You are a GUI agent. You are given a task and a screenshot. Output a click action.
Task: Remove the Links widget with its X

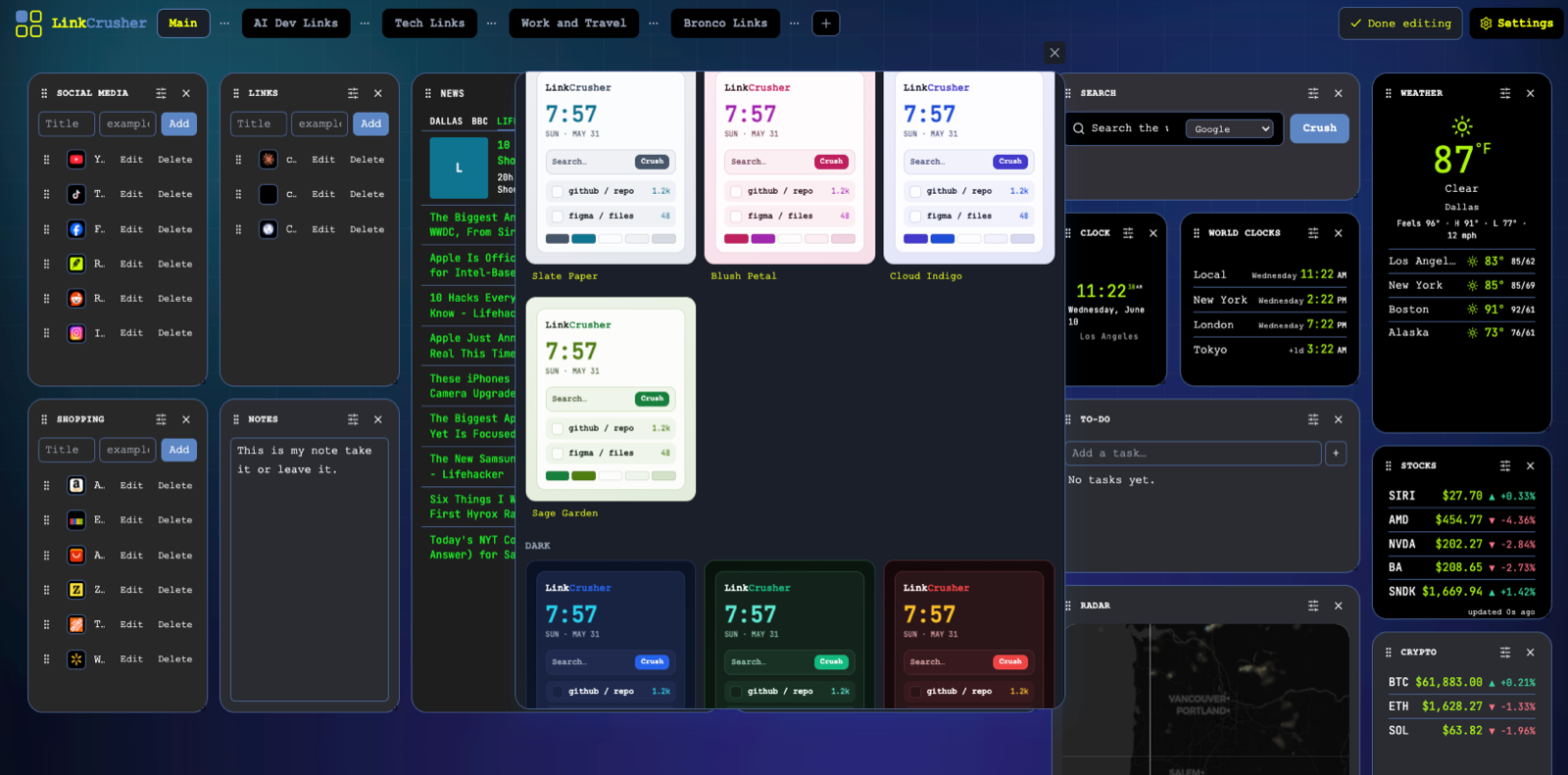[x=378, y=93]
